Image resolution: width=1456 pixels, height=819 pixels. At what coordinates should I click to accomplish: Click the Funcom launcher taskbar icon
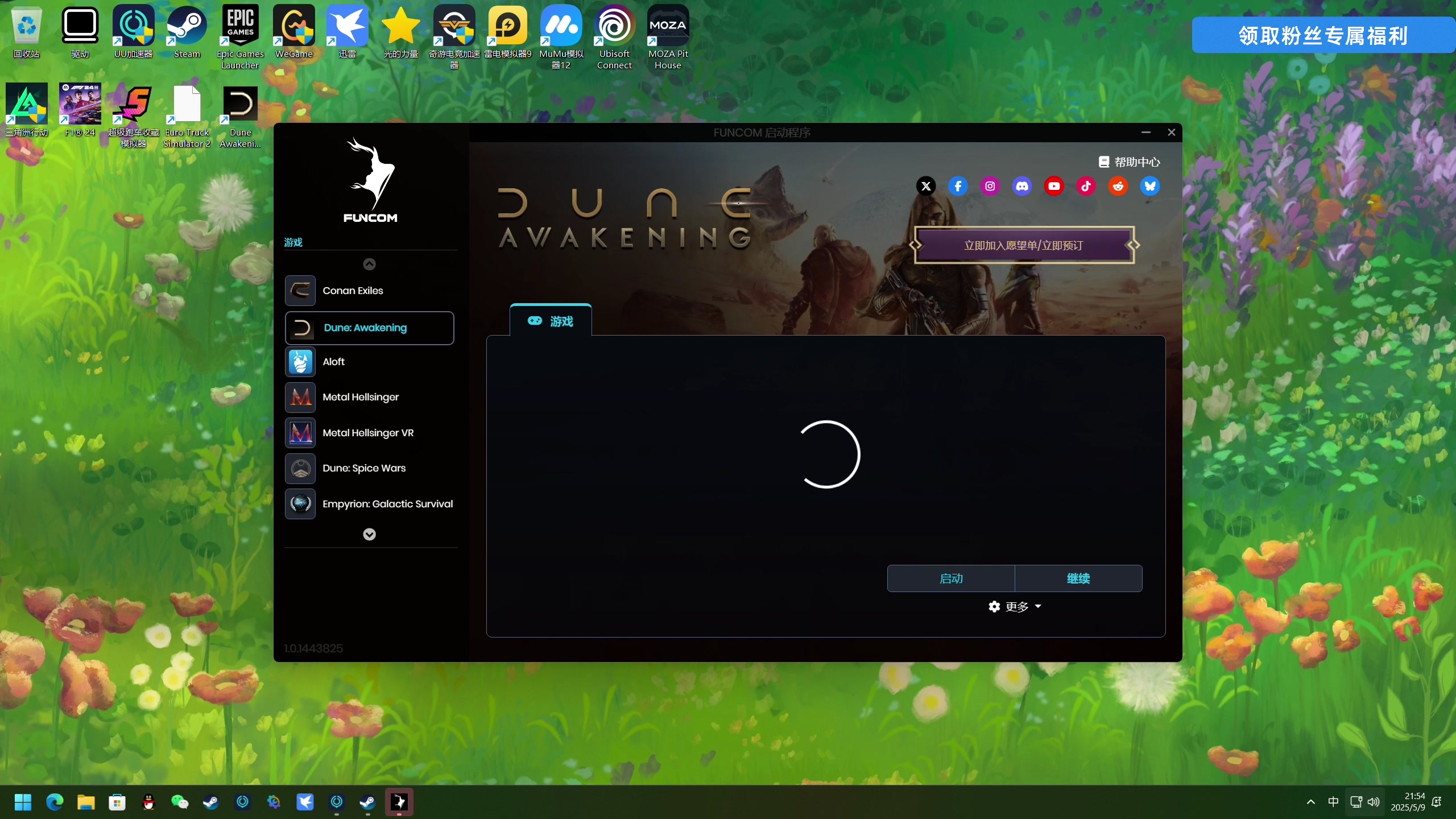tap(399, 802)
